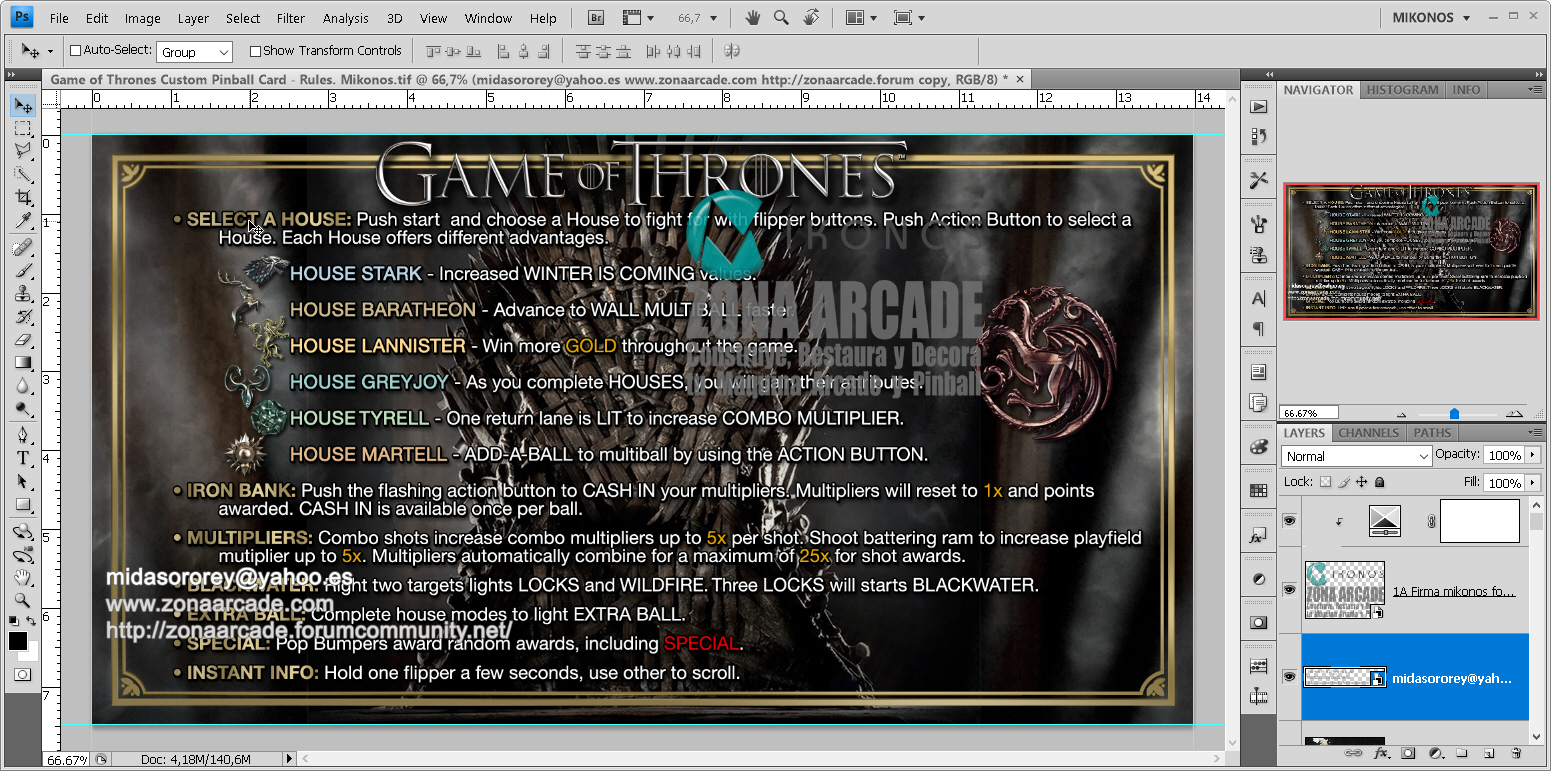Select the Polygonal Lasso tool
The image size is (1551, 771).
(23, 151)
